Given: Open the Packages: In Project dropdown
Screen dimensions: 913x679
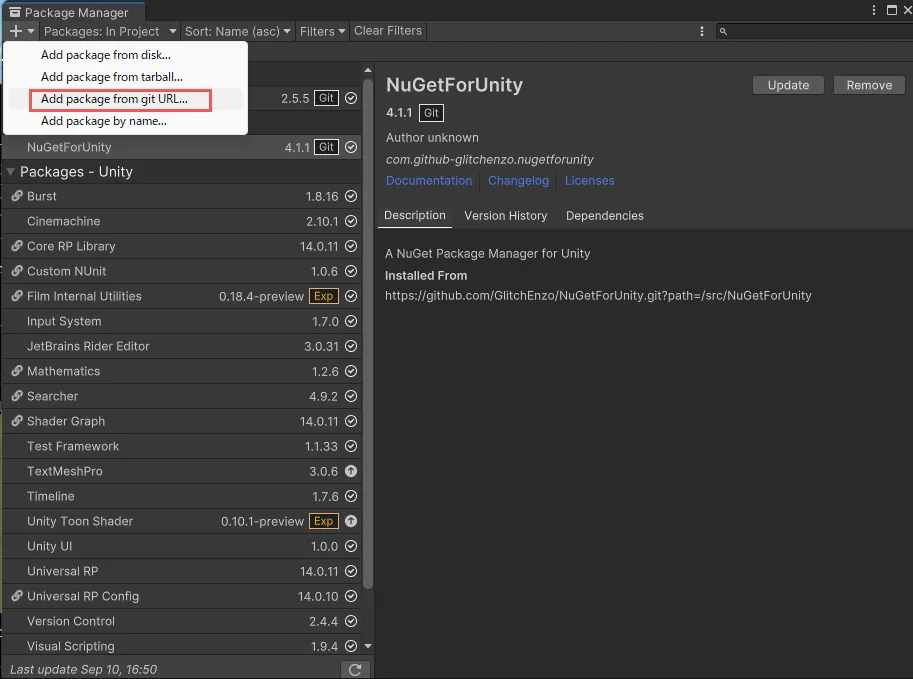Looking at the screenshot, I should coord(109,31).
